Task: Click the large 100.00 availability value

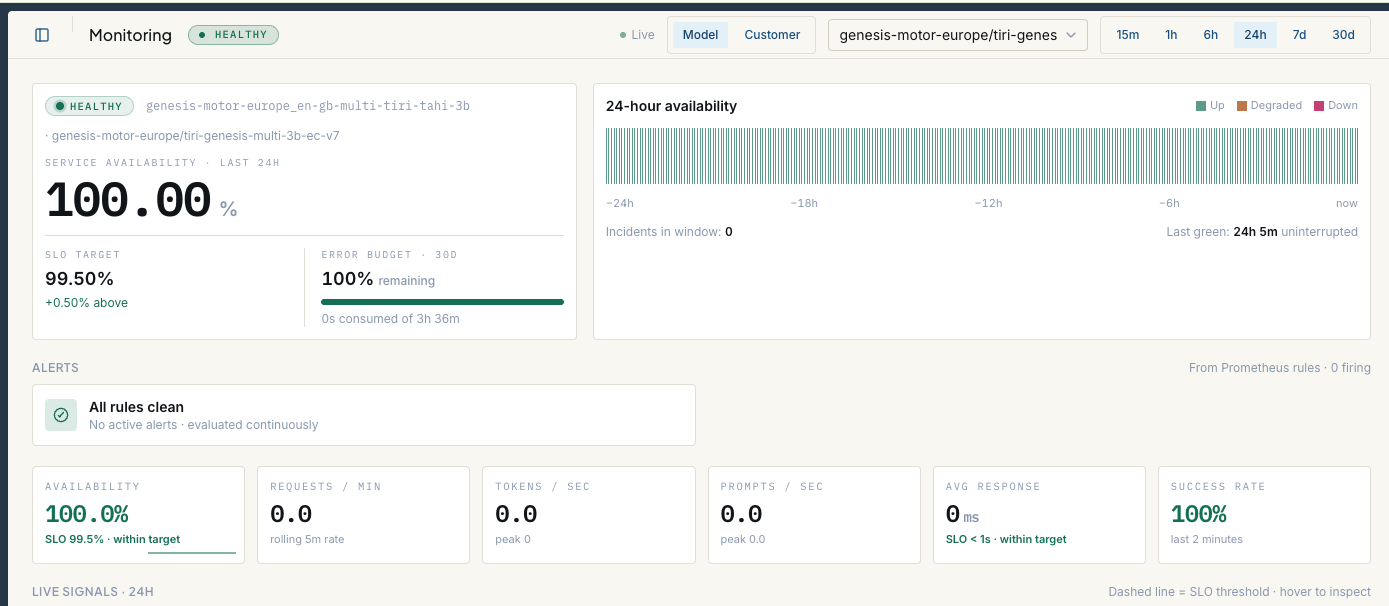Action: pyautogui.click(x=128, y=201)
